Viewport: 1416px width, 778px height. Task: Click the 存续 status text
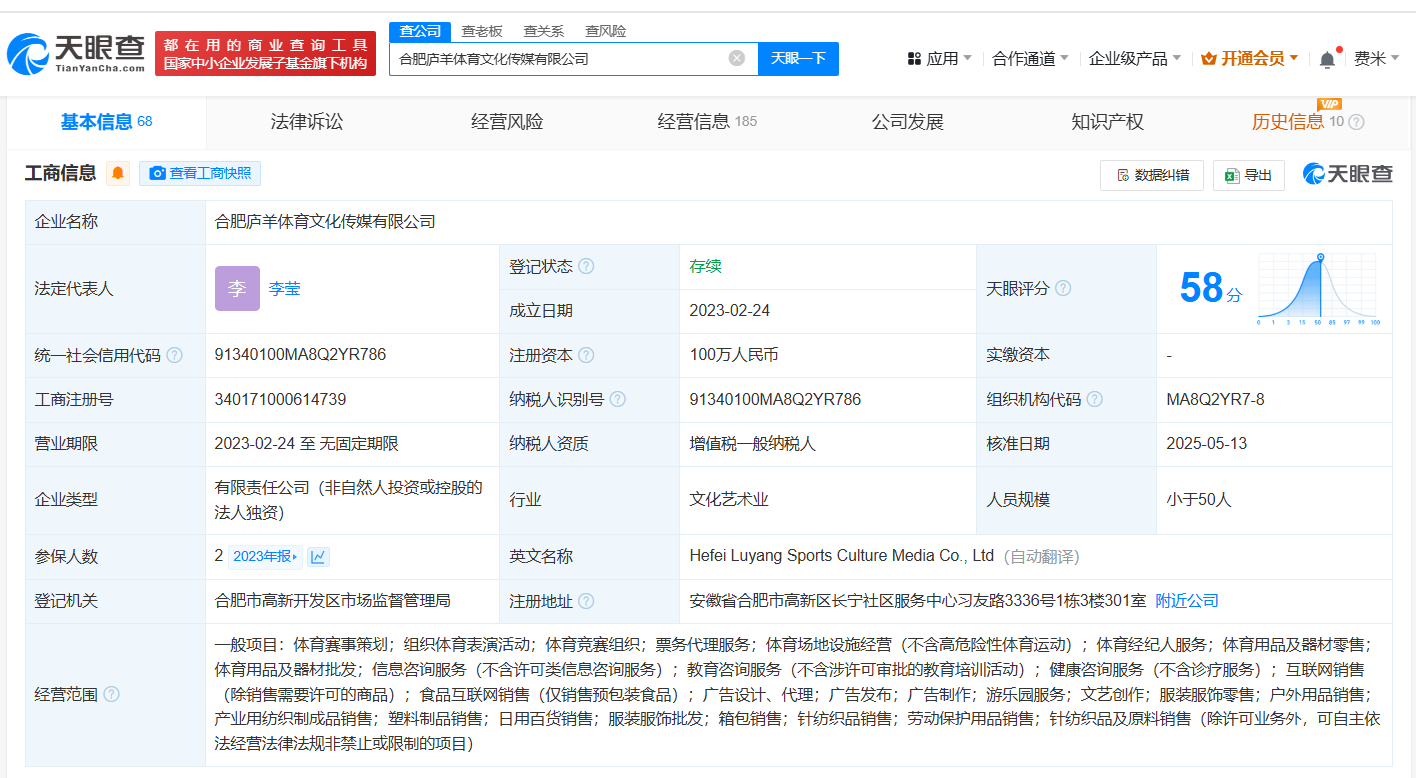click(705, 266)
